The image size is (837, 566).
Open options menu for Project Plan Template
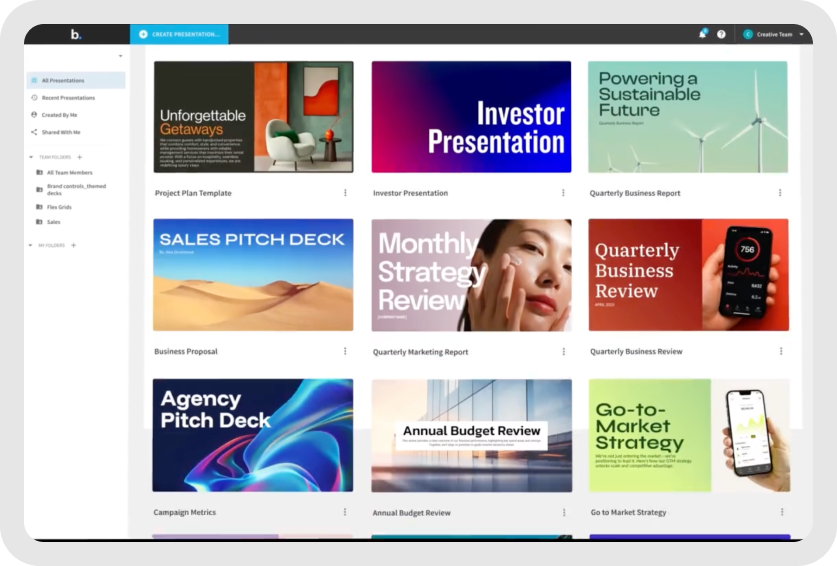click(345, 193)
